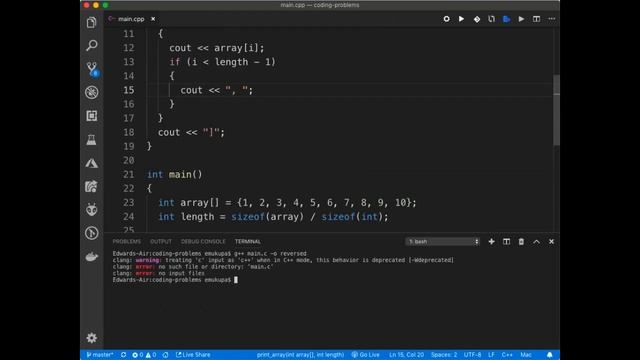640x360 pixels.
Task: Open the Extensions view
Action: click(x=91, y=116)
